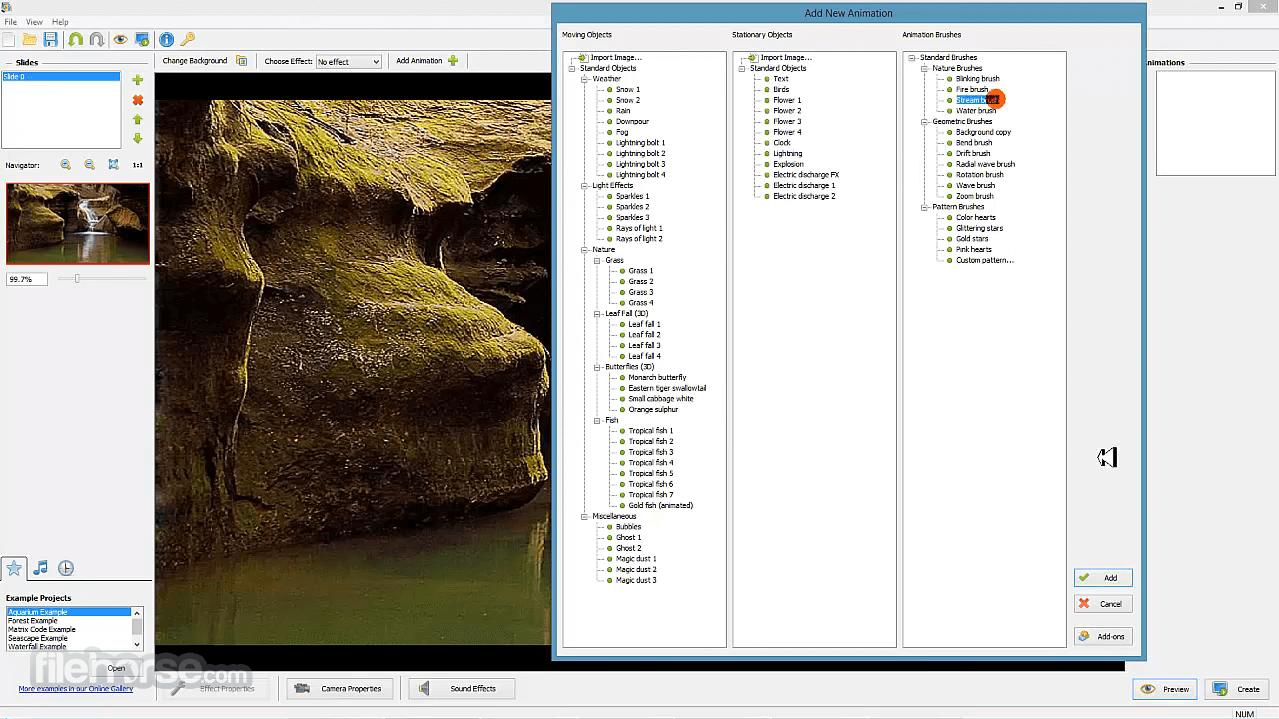Open the View menu

point(33,20)
